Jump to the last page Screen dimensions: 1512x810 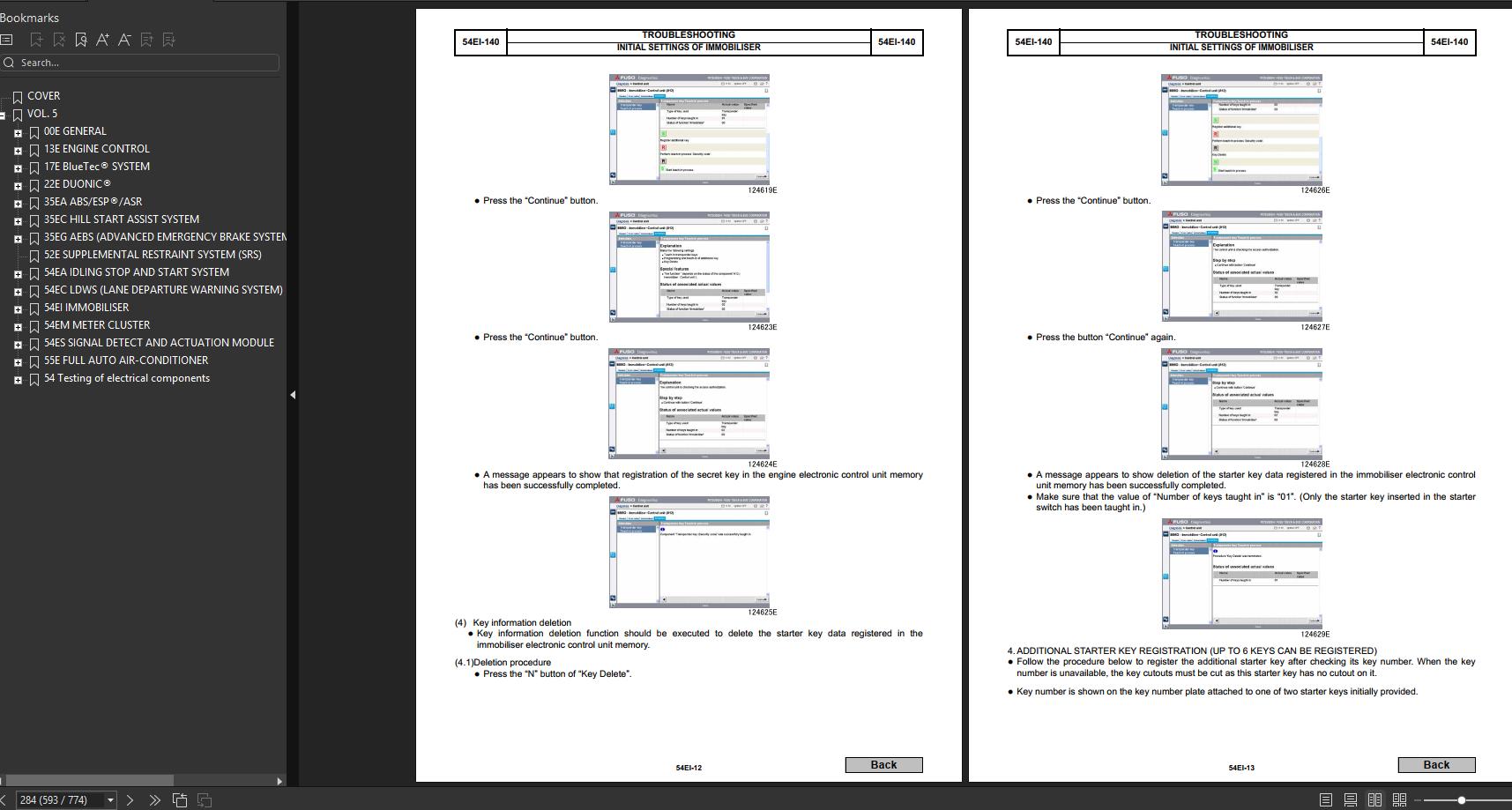[154, 800]
